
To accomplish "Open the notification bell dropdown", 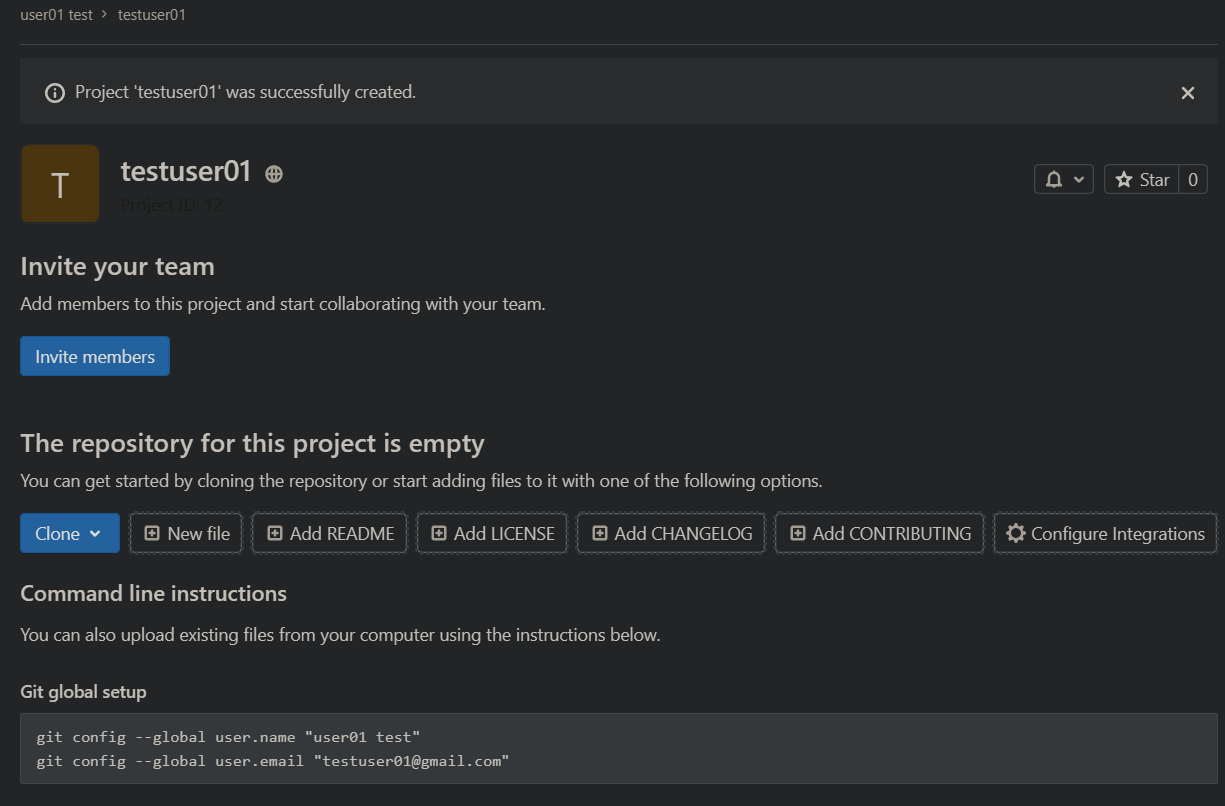I will [x=1063, y=180].
